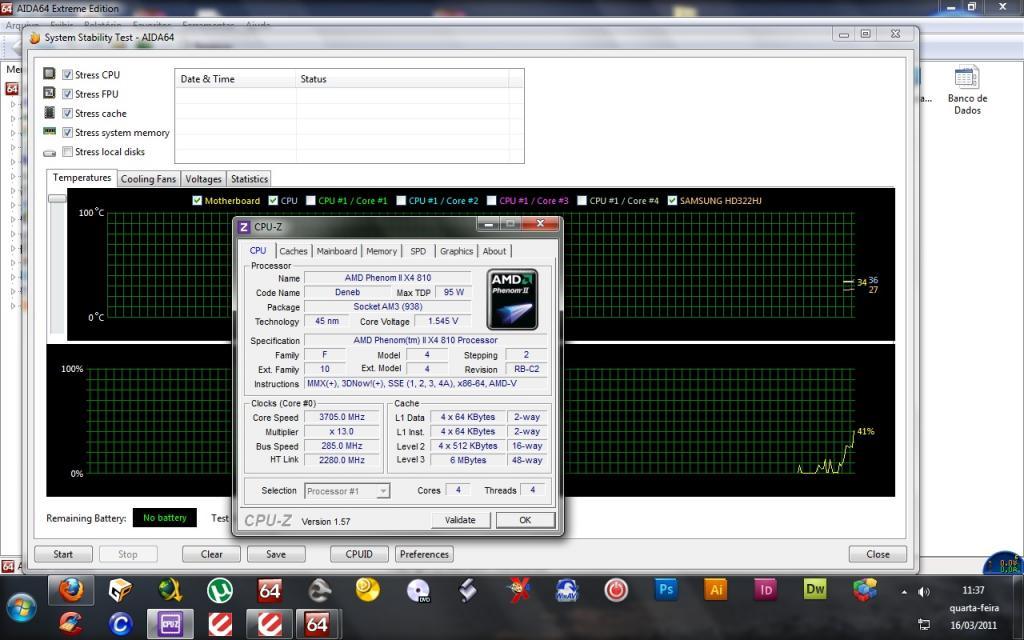Open InDesign from the taskbar
This screenshot has height=640, width=1024.
pos(765,589)
